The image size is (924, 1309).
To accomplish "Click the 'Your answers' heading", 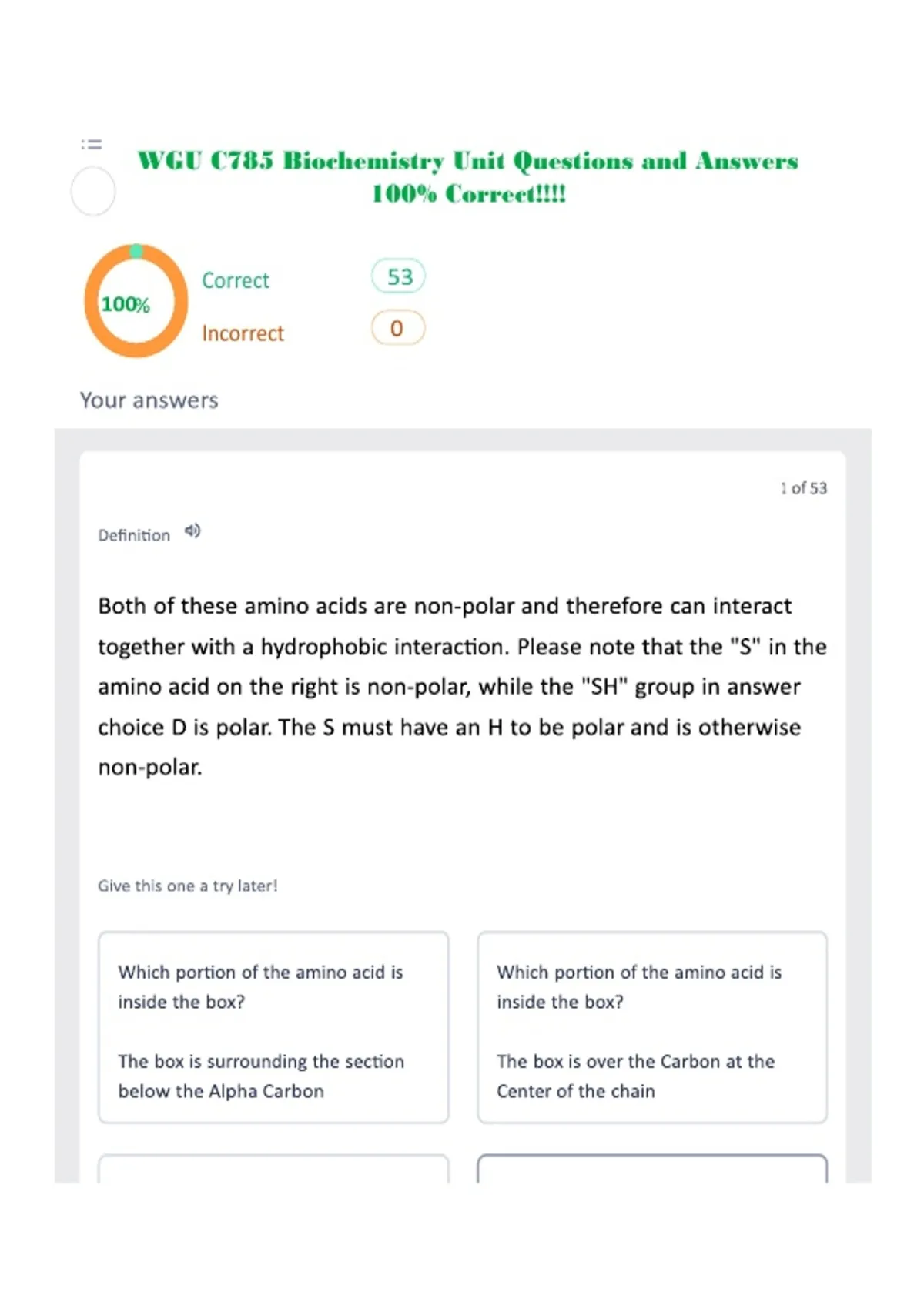I will 149,400.
